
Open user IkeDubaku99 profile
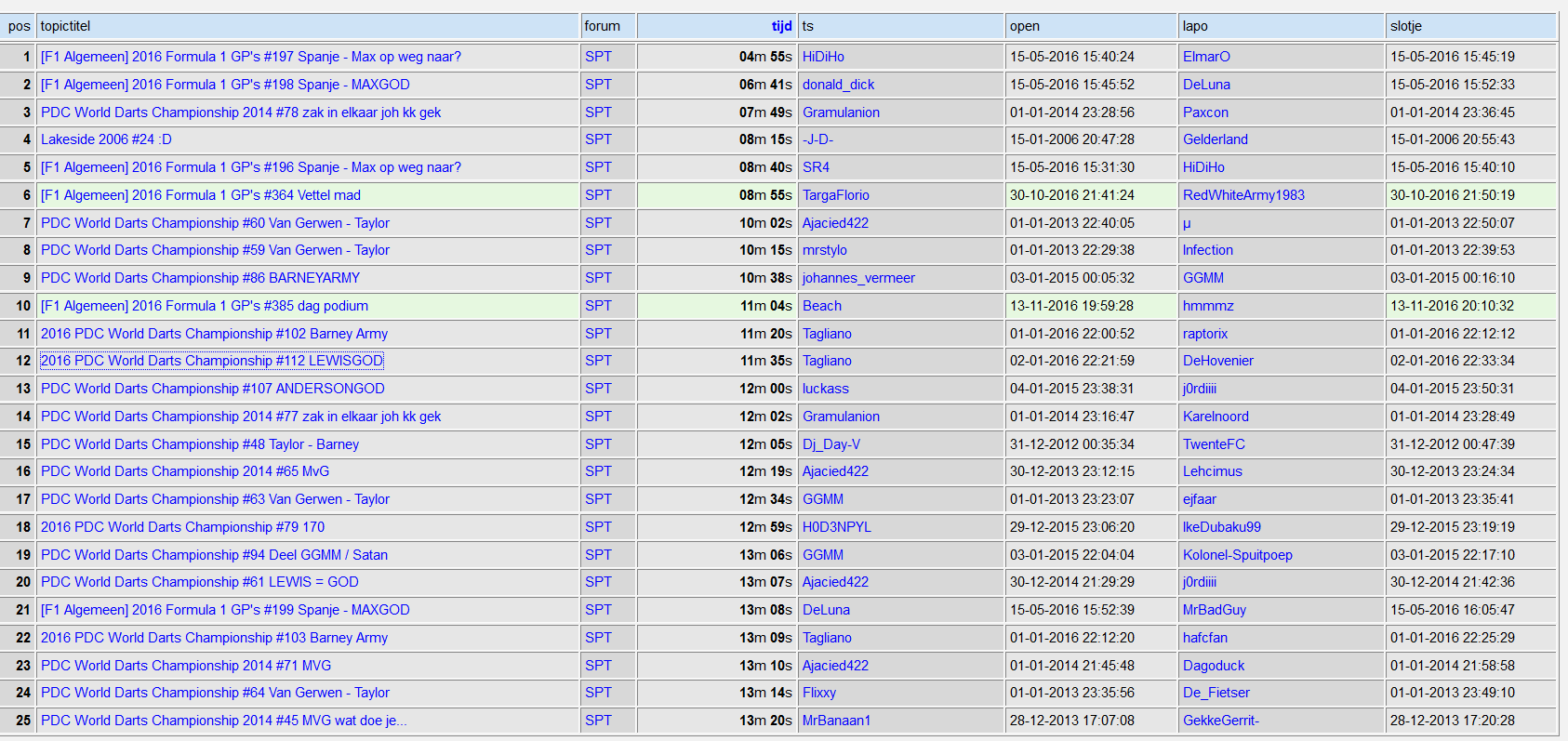pos(1222,527)
